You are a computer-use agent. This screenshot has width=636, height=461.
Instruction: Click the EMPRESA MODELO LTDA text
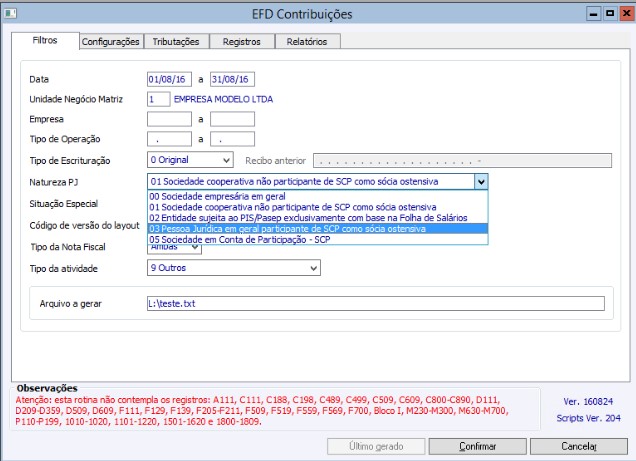223,99
